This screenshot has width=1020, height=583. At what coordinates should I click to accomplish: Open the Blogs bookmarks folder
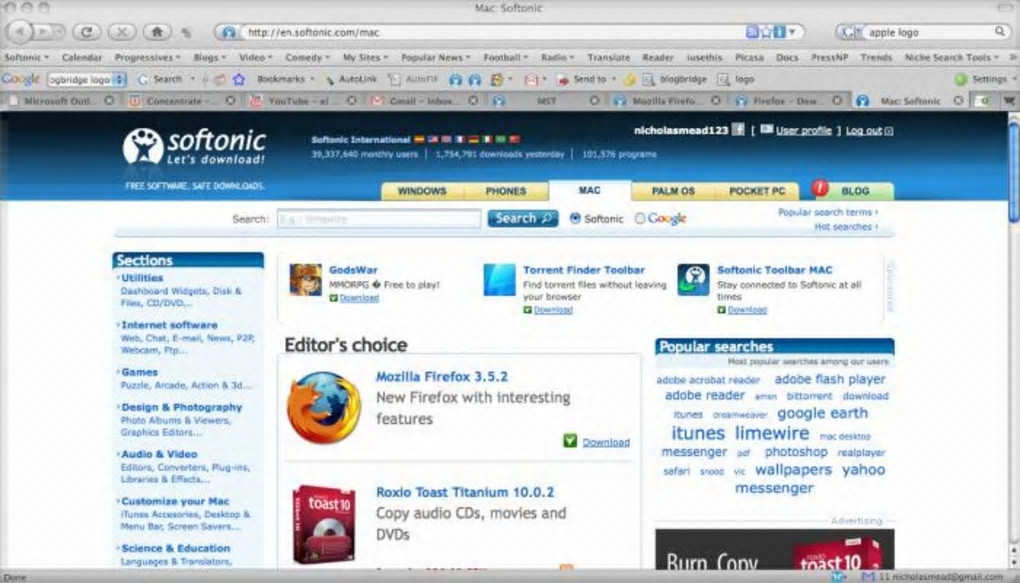pyautogui.click(x=209, y=57)
